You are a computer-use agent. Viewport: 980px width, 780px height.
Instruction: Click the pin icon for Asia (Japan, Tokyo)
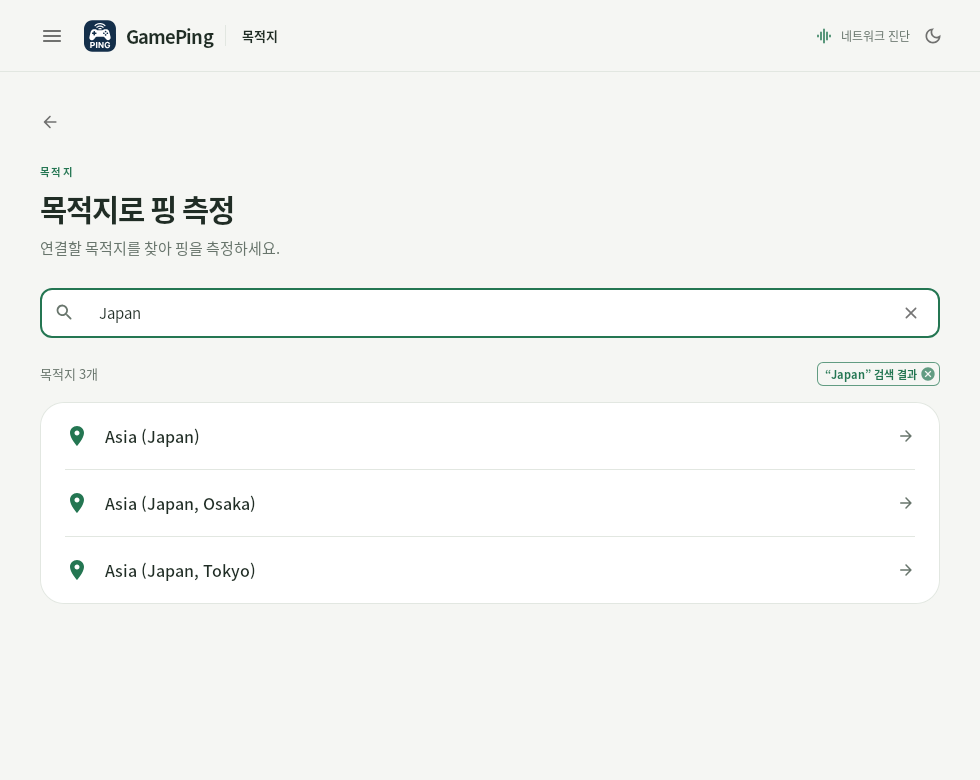[77, 570]
